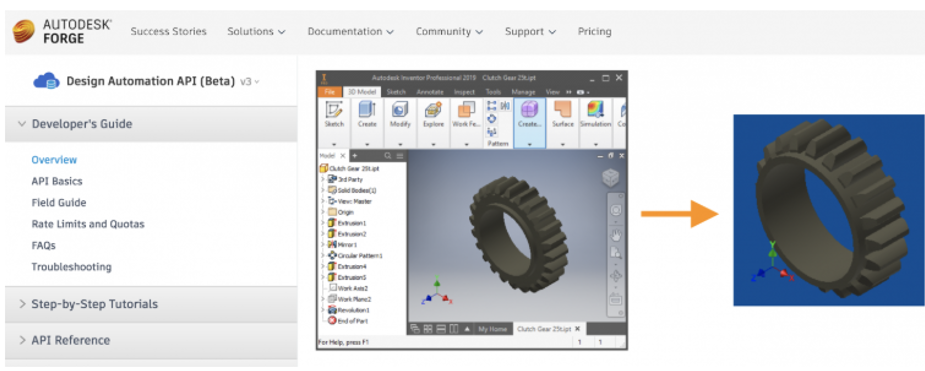Screen dimensions: 925x371
Task: Collapse the Developer's Guide section
Action: tap(151, 124)
